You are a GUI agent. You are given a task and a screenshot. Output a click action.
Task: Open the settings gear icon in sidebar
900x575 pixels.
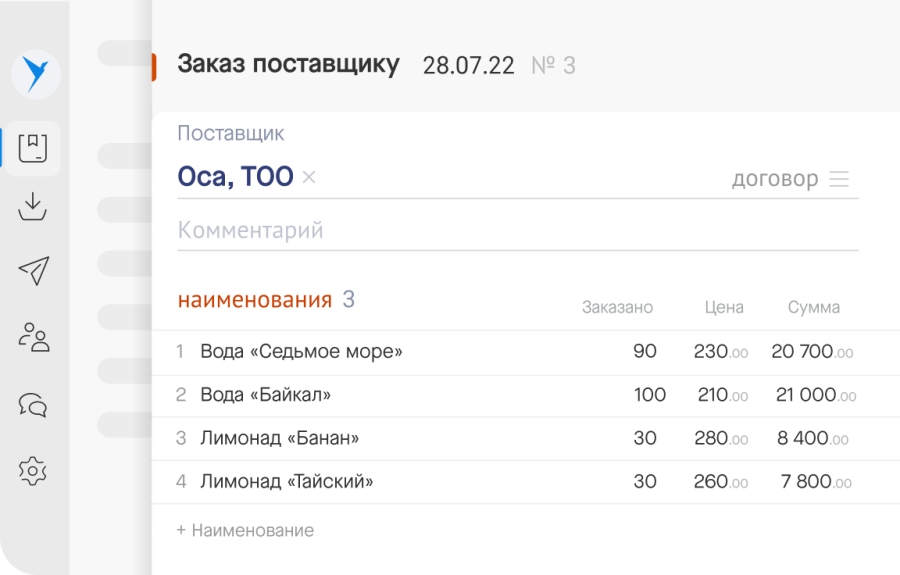click(x=33, y=471)
